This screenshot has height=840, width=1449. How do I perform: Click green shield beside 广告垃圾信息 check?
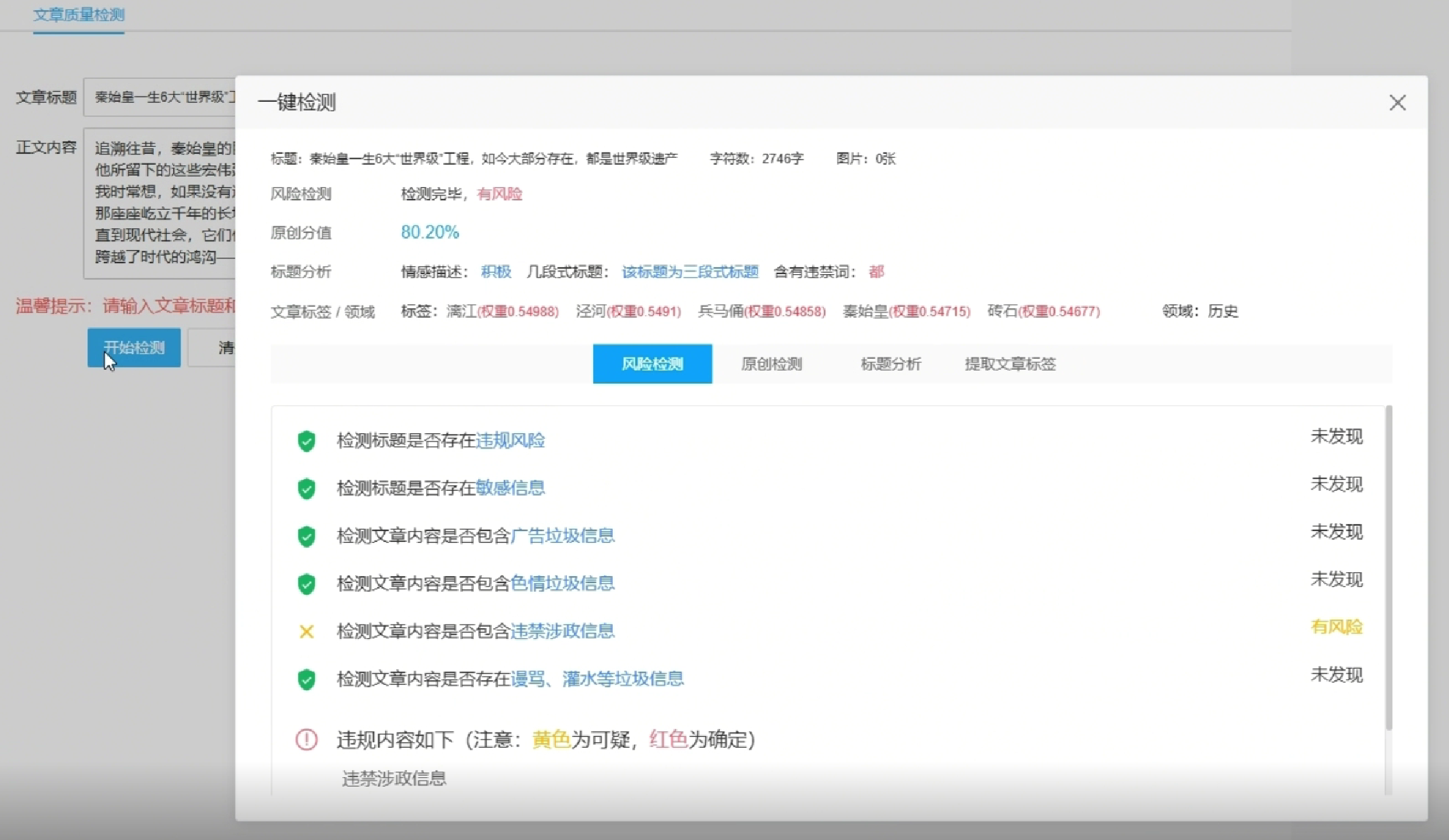[306, 536]
